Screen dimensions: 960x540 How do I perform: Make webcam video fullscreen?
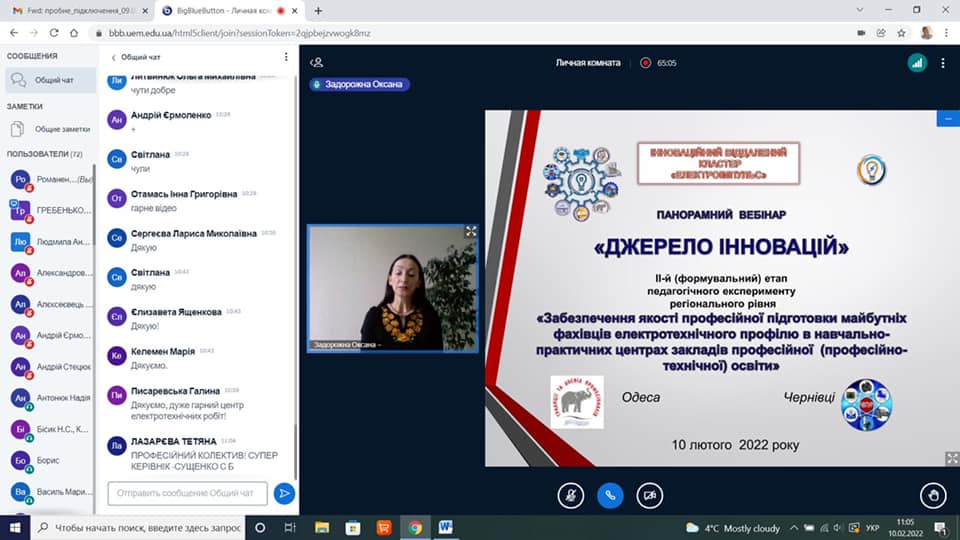point(471,231)
